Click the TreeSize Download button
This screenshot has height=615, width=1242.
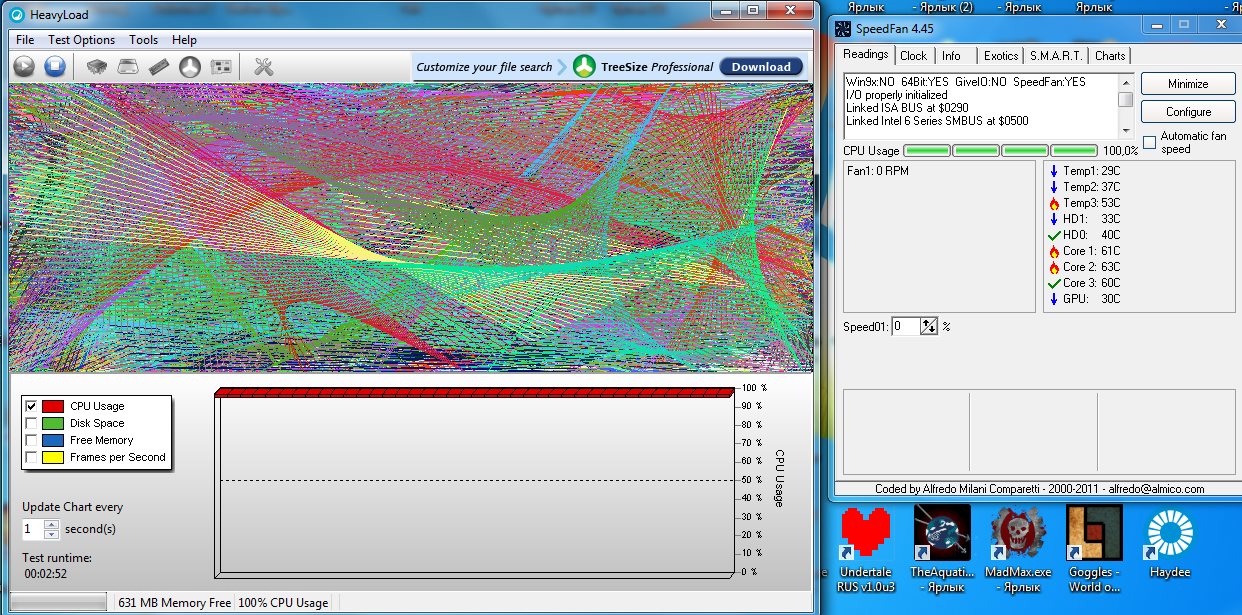[x=761, y=67]
